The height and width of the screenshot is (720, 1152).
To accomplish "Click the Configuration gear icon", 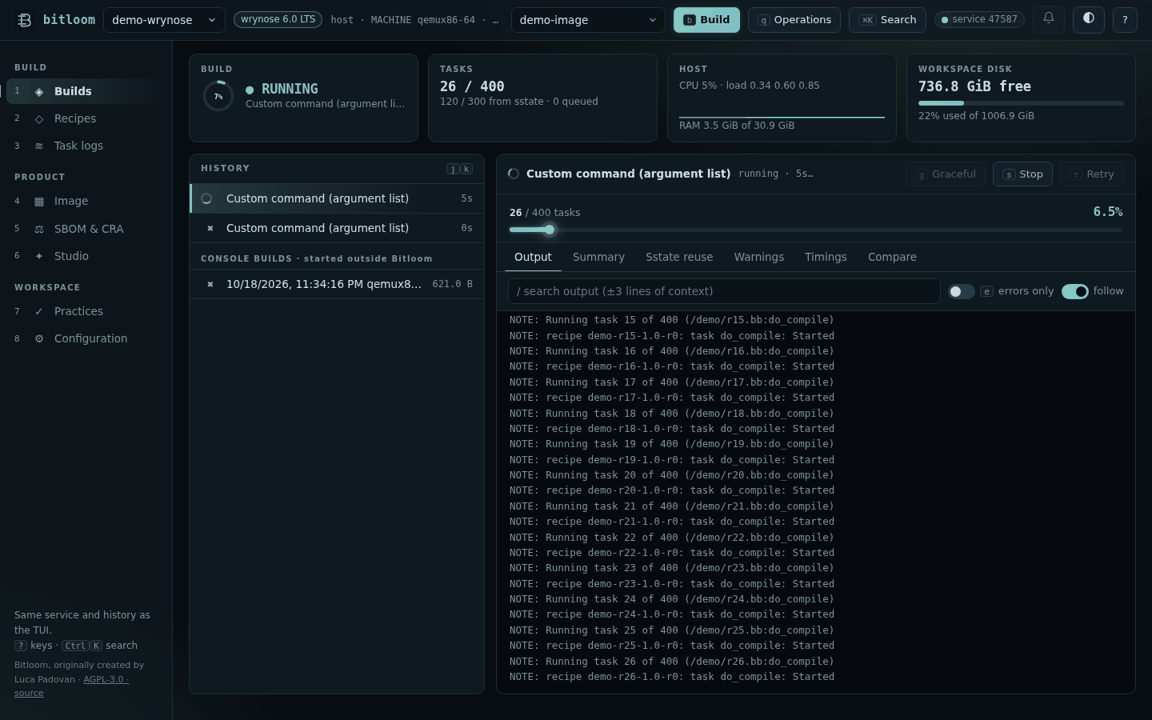I will pos(39,338).
